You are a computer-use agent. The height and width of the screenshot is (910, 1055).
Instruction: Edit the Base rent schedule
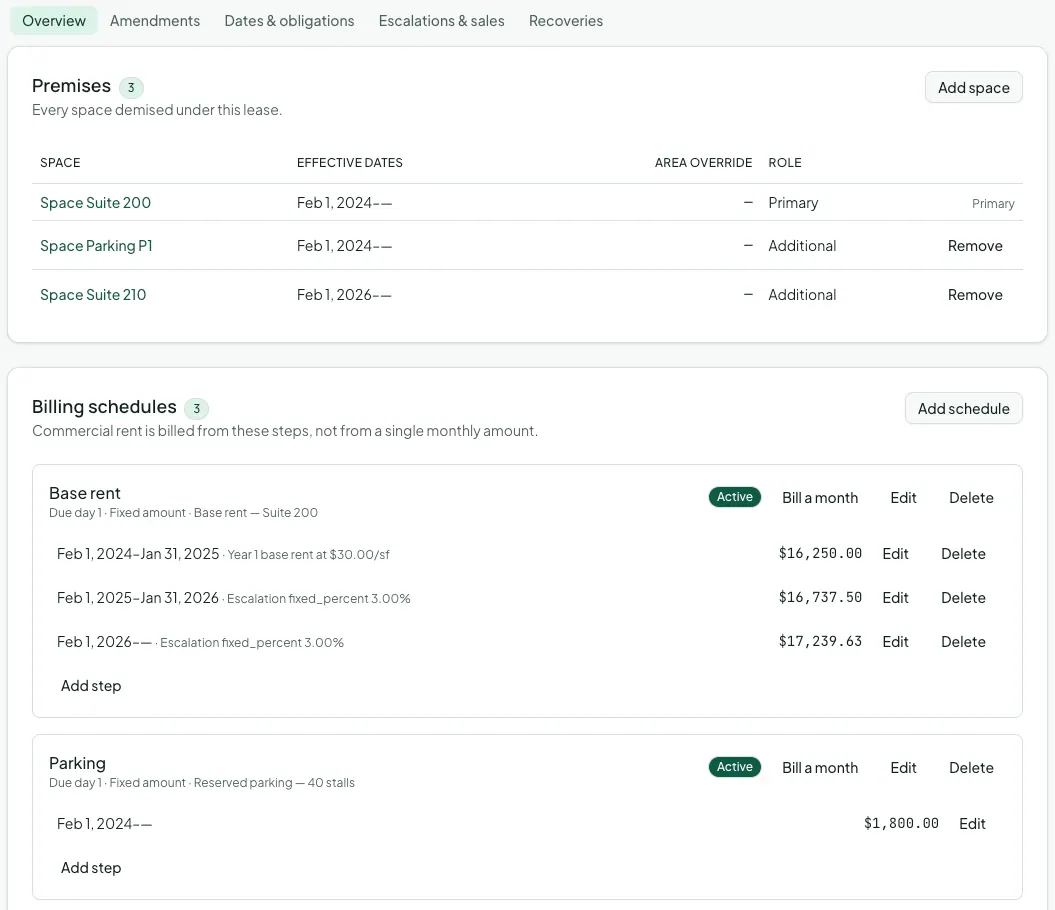(903, 497)
